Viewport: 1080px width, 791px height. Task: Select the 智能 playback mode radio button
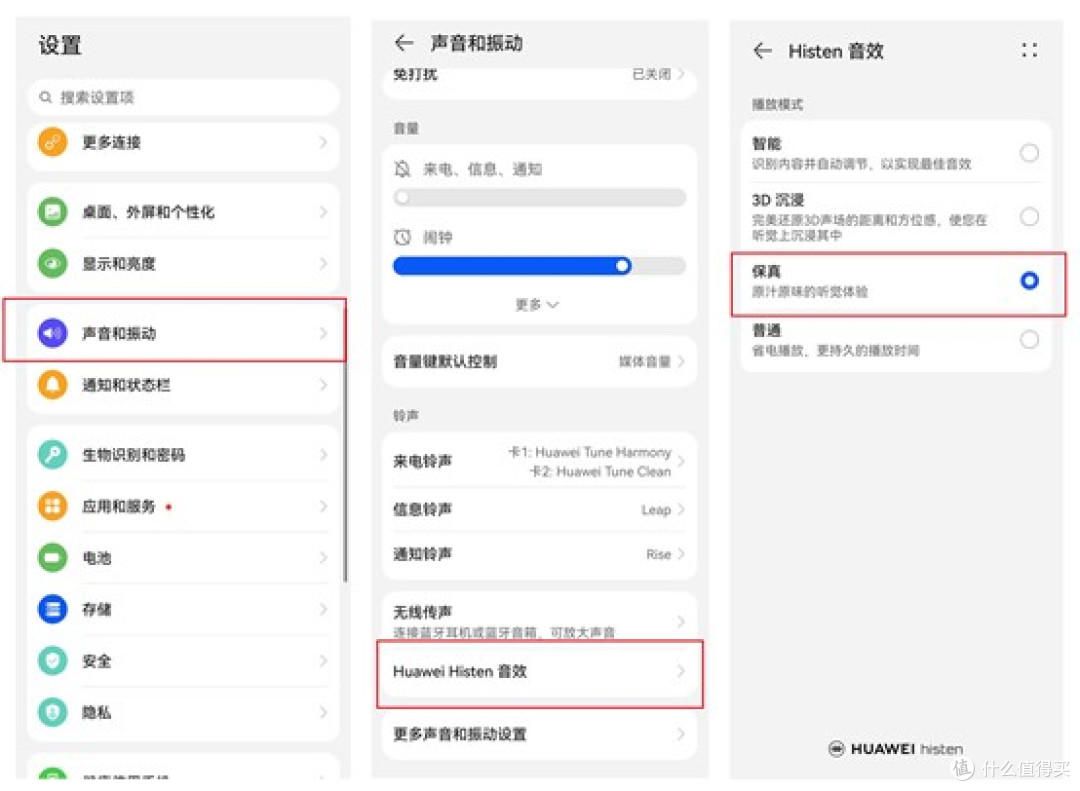click(1029, 152)
